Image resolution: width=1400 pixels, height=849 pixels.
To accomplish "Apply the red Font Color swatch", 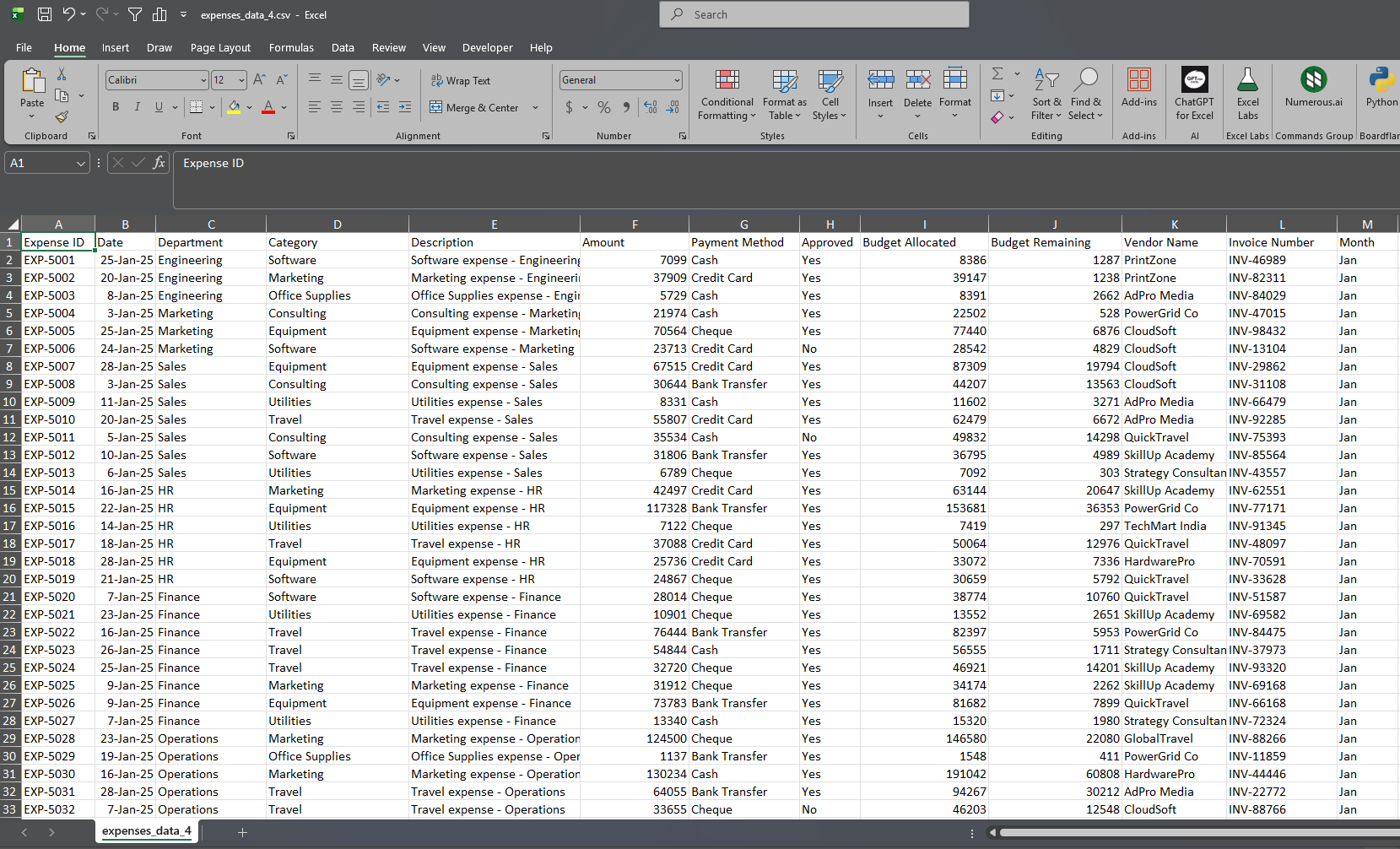I will tap(268, 107).
